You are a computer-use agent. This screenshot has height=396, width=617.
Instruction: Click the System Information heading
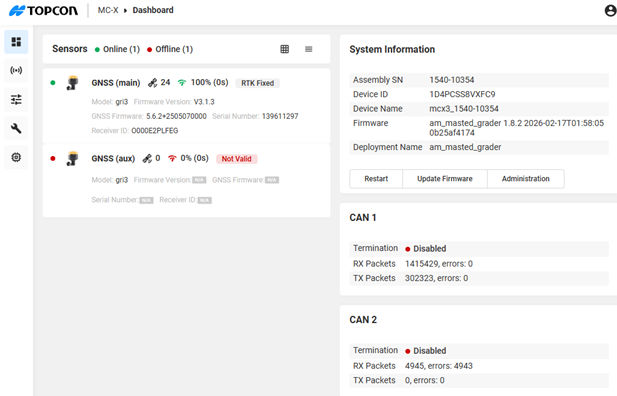pos(392,50)
